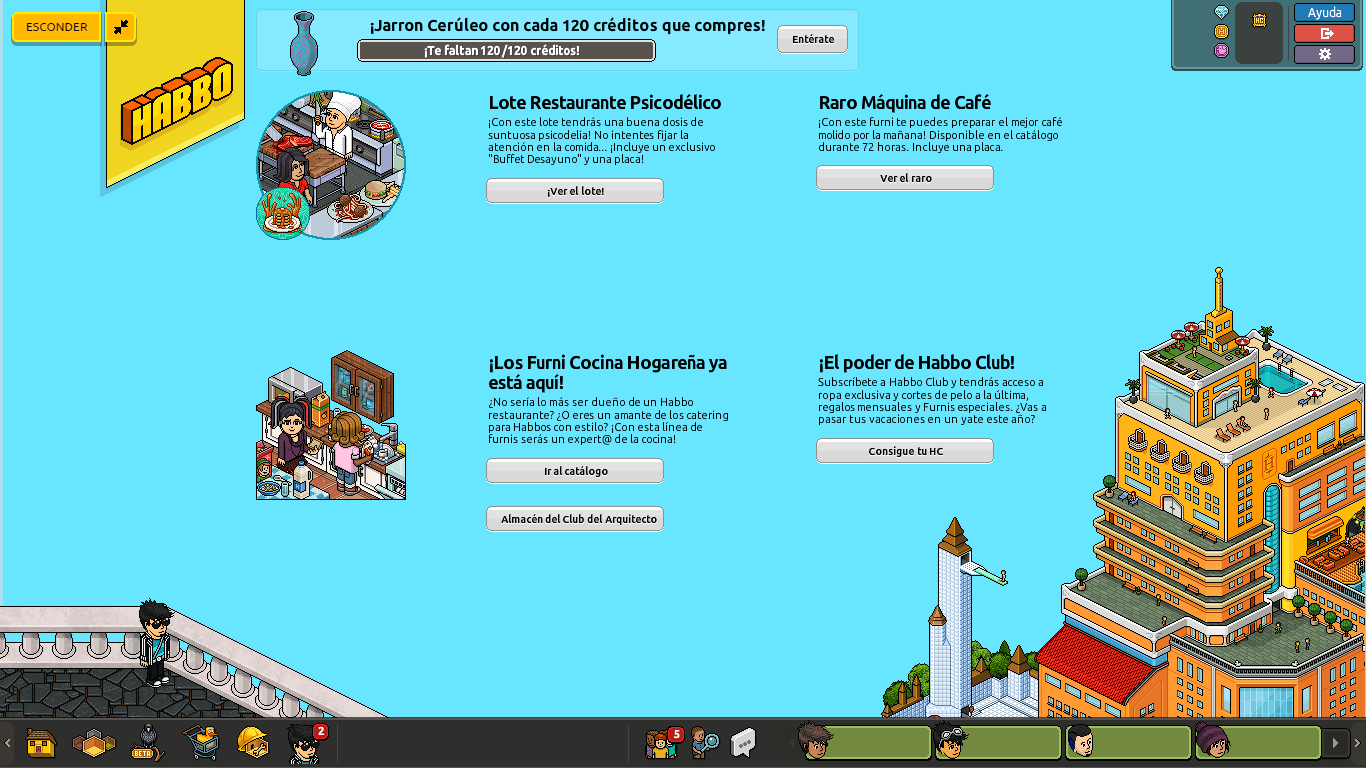This screenshot has height=768, width=1366.
Task: Collapse the bottom toolbar left arrow
Action: coord(8,743)
